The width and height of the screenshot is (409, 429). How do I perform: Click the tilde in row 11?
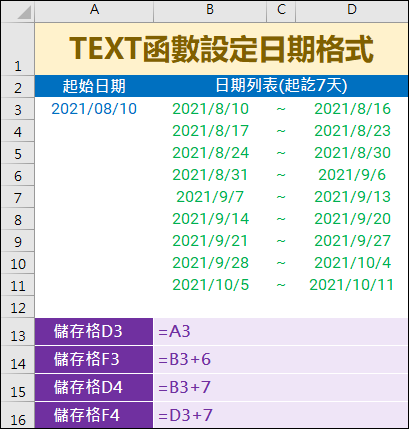click(x=281, y=285)
